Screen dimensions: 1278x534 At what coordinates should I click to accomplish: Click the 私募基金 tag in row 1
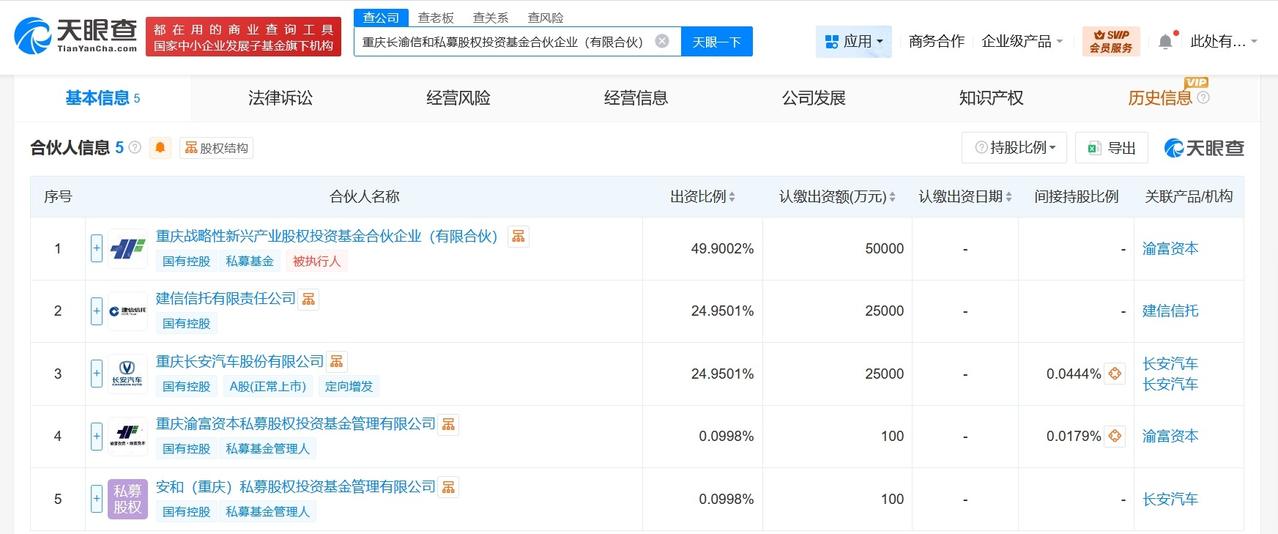point(249,261)
